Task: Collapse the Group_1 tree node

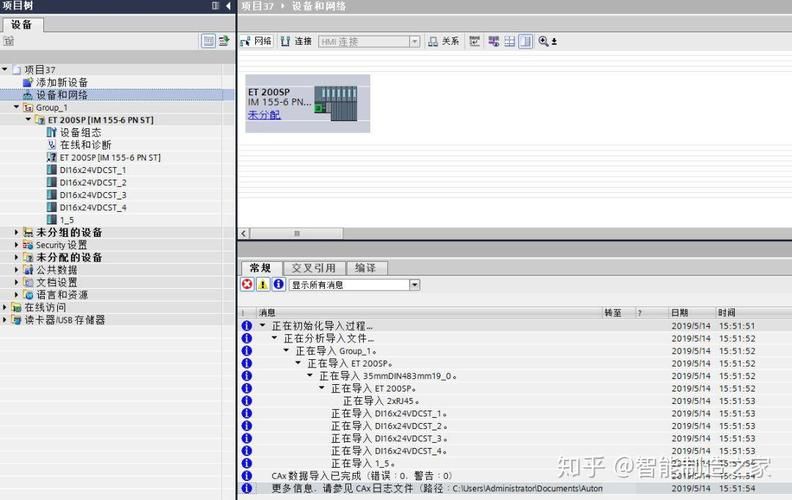Action: pyautogui.click(x=16, y=107)
